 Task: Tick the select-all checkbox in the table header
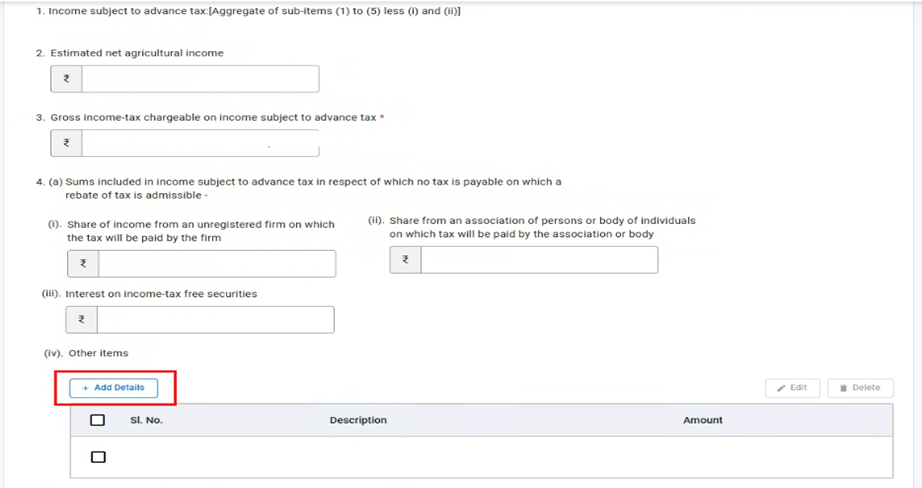(97, 420)
